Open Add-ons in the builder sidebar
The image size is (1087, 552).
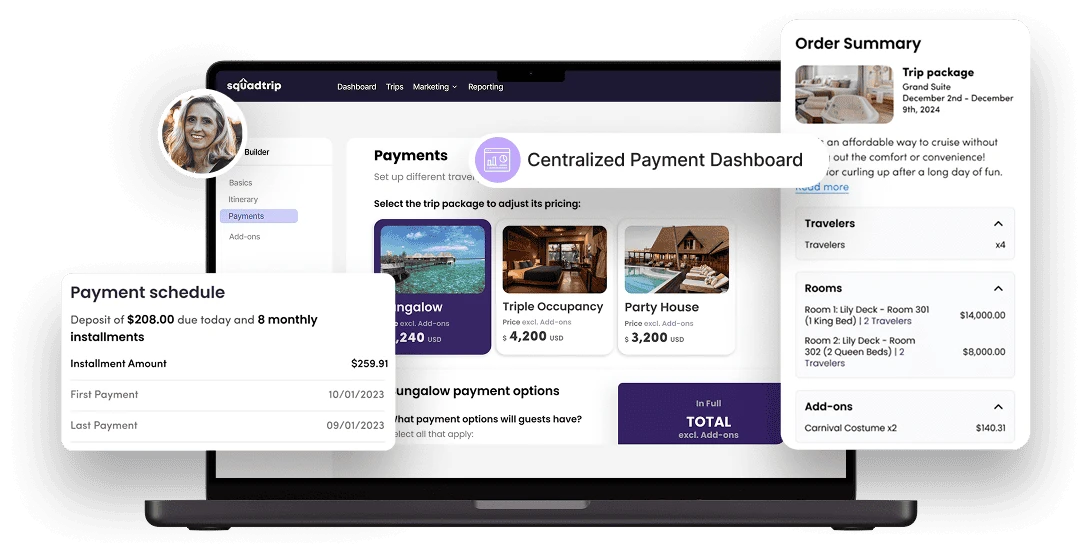[244, 237]
